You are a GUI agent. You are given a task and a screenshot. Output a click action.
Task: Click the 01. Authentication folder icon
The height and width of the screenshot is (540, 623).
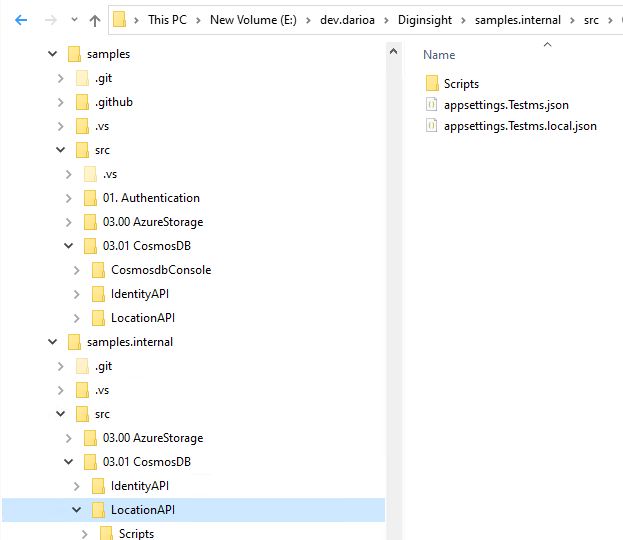click(90, 198)
